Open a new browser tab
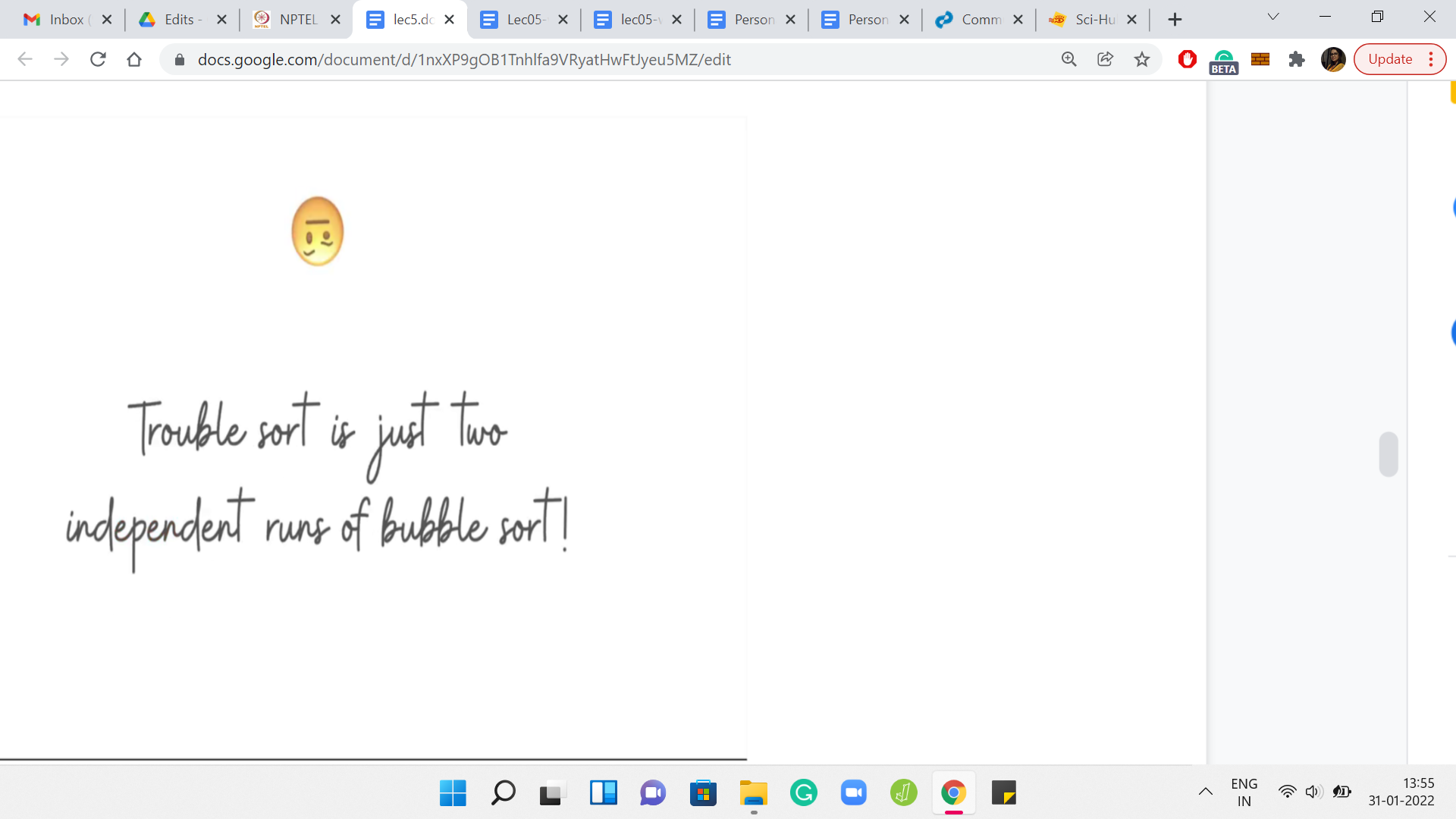The height and width of the screenshot is (819, 1456). 1175,20
